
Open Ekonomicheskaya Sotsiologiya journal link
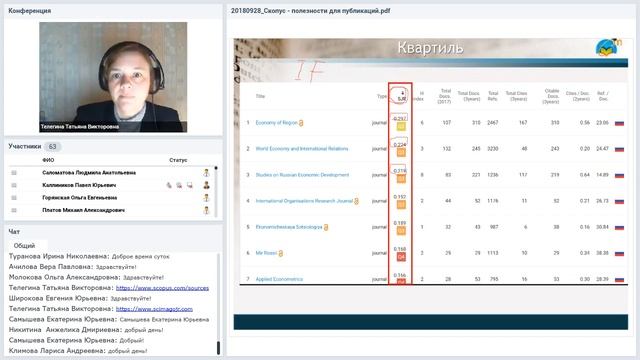289,227
